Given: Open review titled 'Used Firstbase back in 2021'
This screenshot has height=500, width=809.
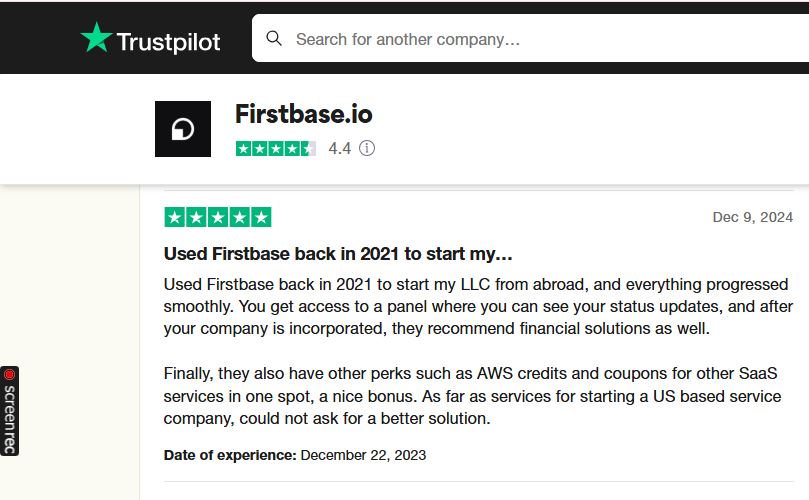Looking at the screenshot, I should point(338,254).
